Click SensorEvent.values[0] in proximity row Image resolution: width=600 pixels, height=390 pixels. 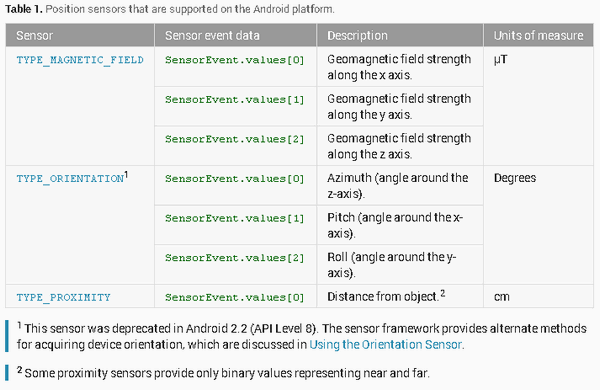[235, 297]
